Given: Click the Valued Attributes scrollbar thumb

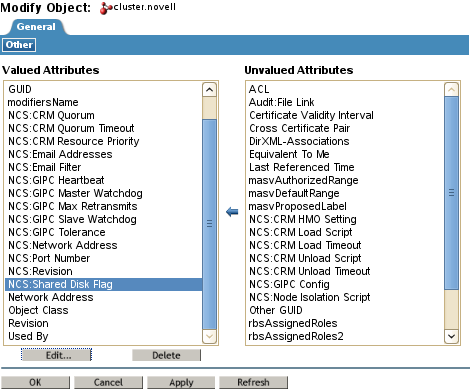Looking at the screenshot, I should [x=210, y=224].
